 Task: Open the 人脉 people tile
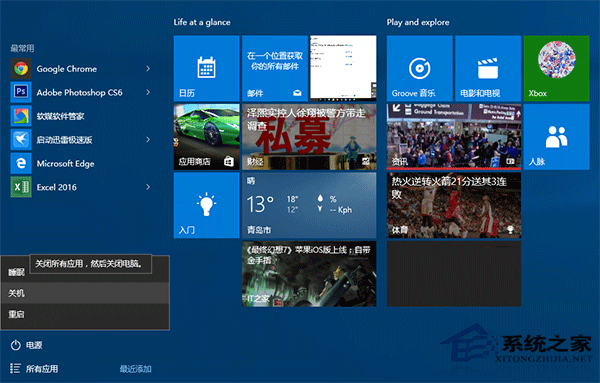click(556, 137)
